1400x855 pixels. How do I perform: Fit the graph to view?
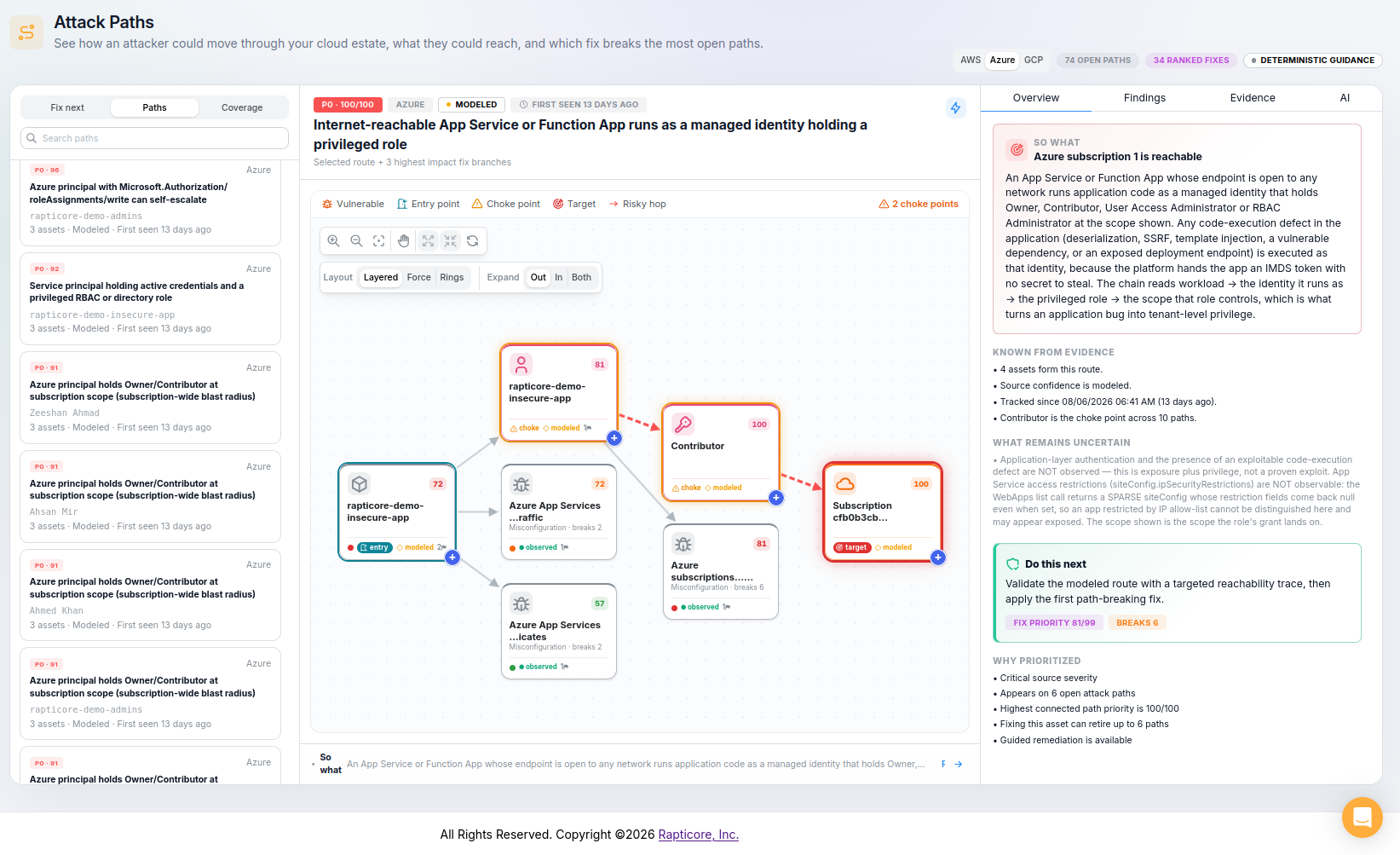click(x=379, y=241)
